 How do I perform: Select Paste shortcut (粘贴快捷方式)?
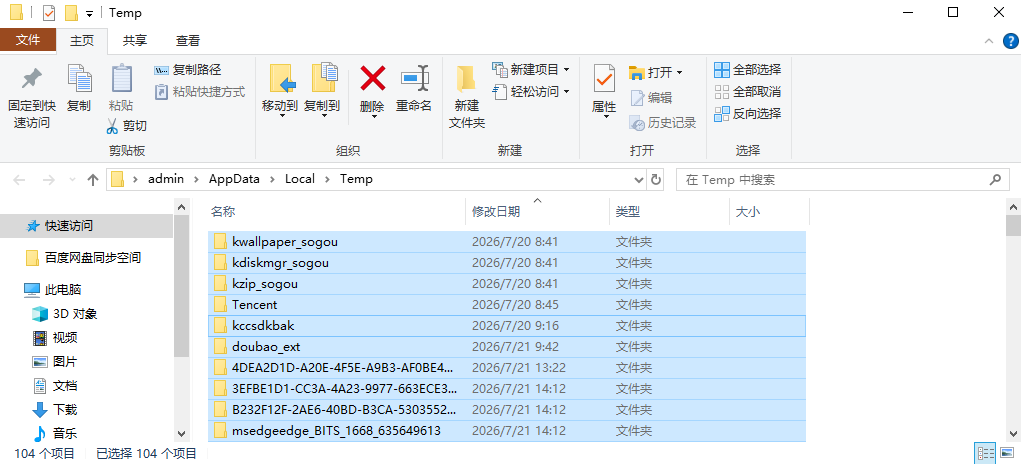tap(200, 92)
